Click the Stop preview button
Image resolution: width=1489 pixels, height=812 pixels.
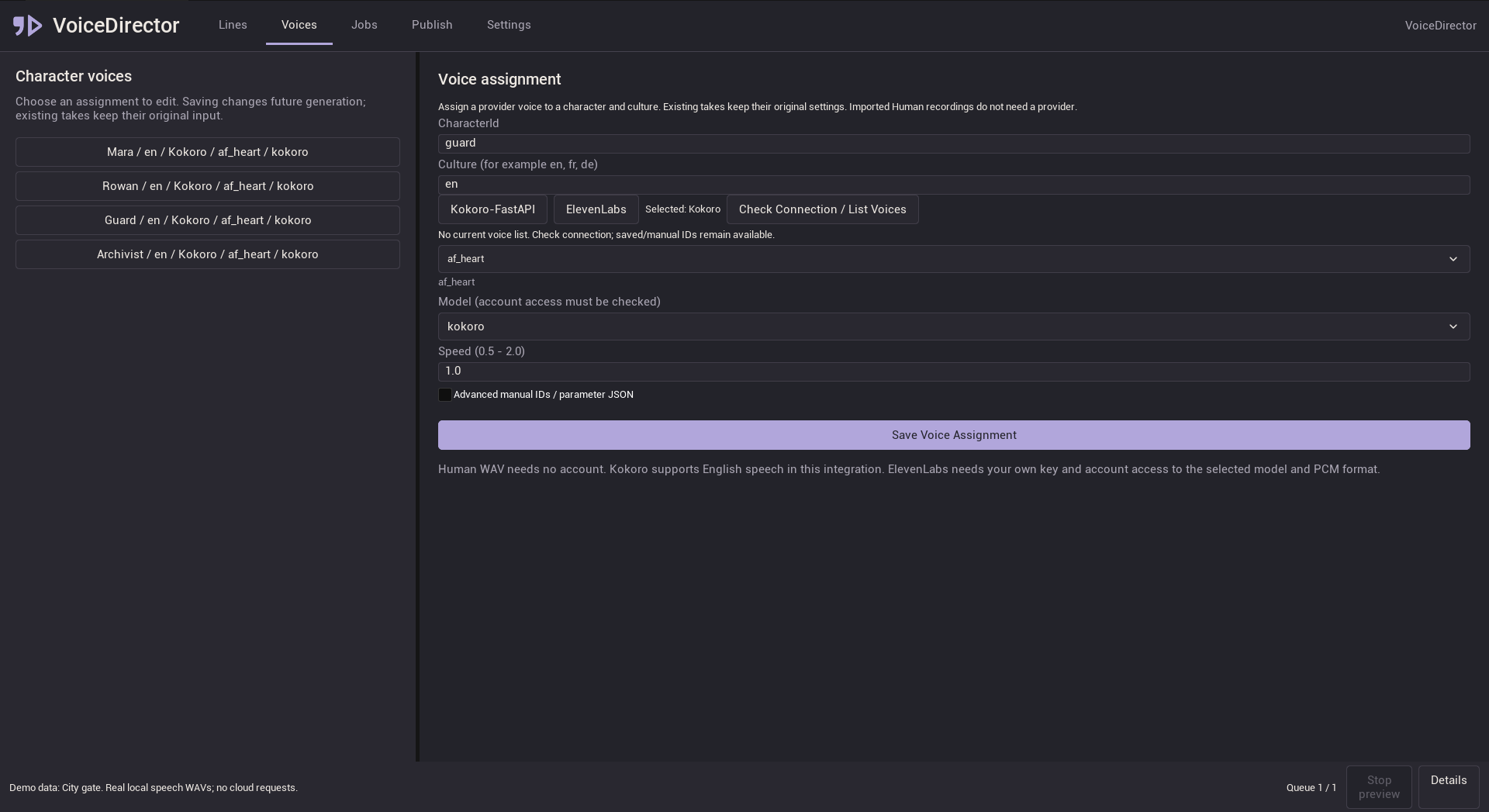(x=1379, y=787)
